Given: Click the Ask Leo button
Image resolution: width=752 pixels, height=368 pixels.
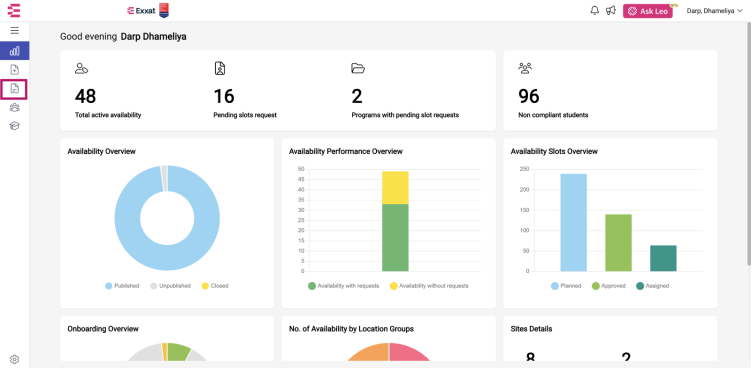Looking at the screenshot, I should [647, 11].
